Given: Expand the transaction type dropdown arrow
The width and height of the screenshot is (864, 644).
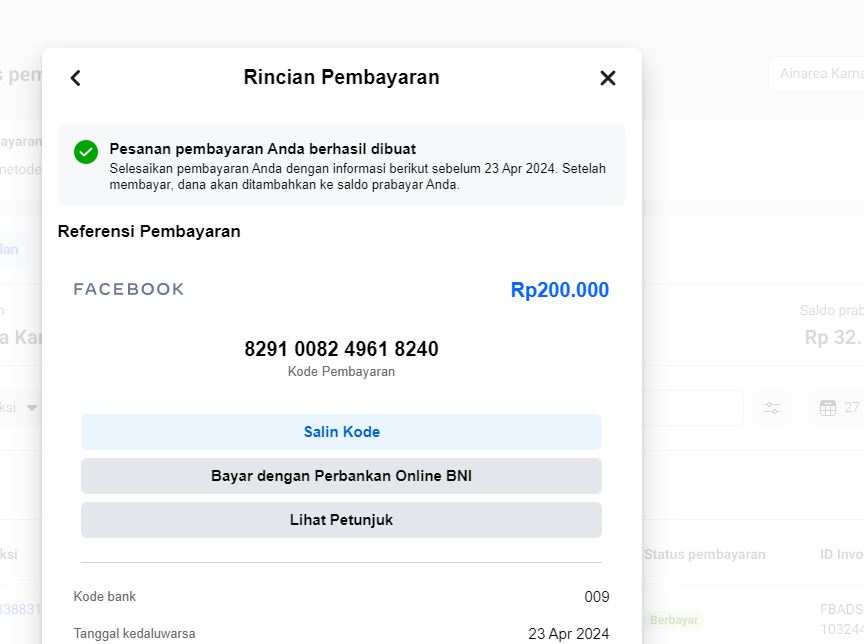Looking at the screenshot, I should (32, 408).
